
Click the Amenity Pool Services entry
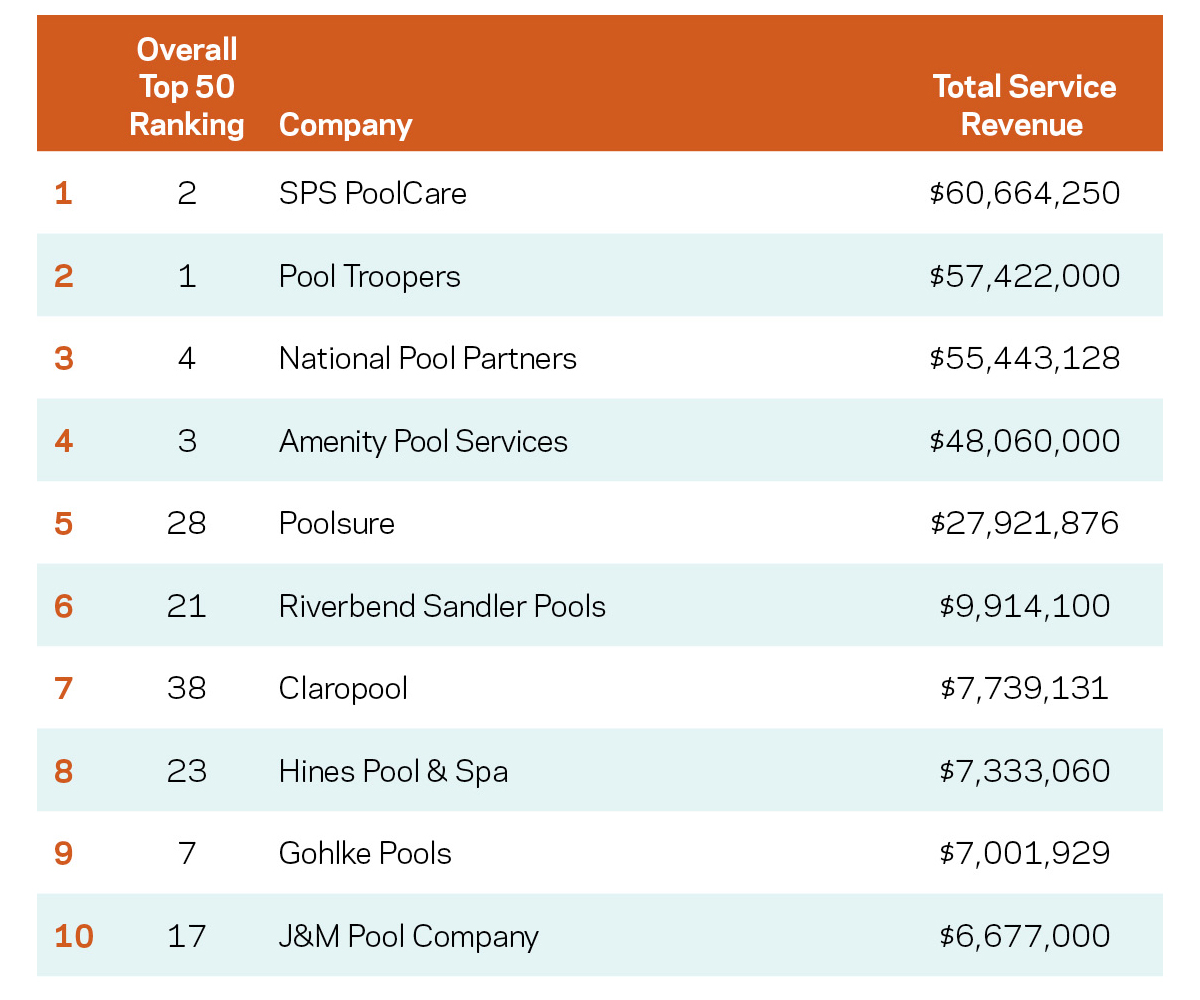click(423, 441)
